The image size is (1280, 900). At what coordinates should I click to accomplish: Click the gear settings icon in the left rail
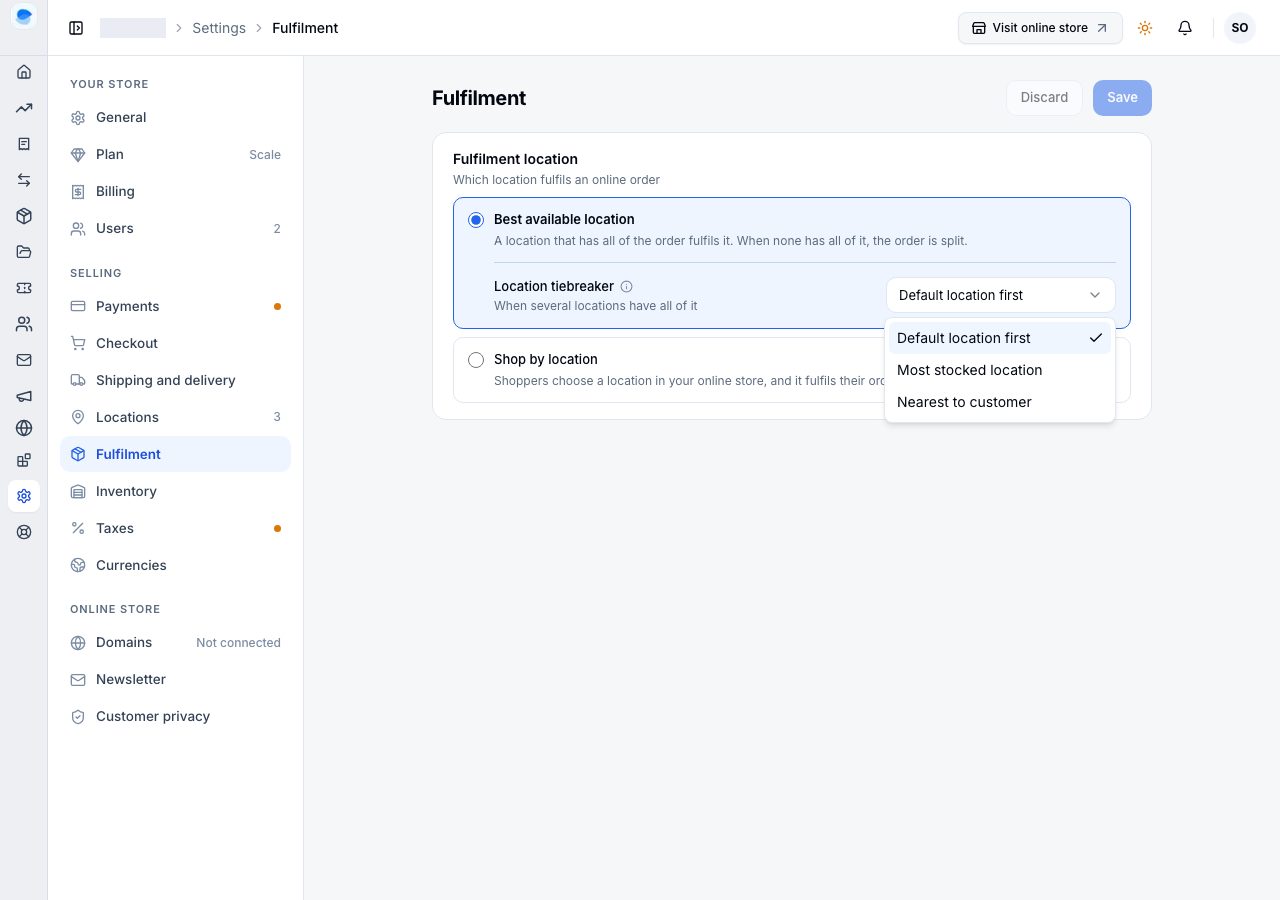click(24, 496)
